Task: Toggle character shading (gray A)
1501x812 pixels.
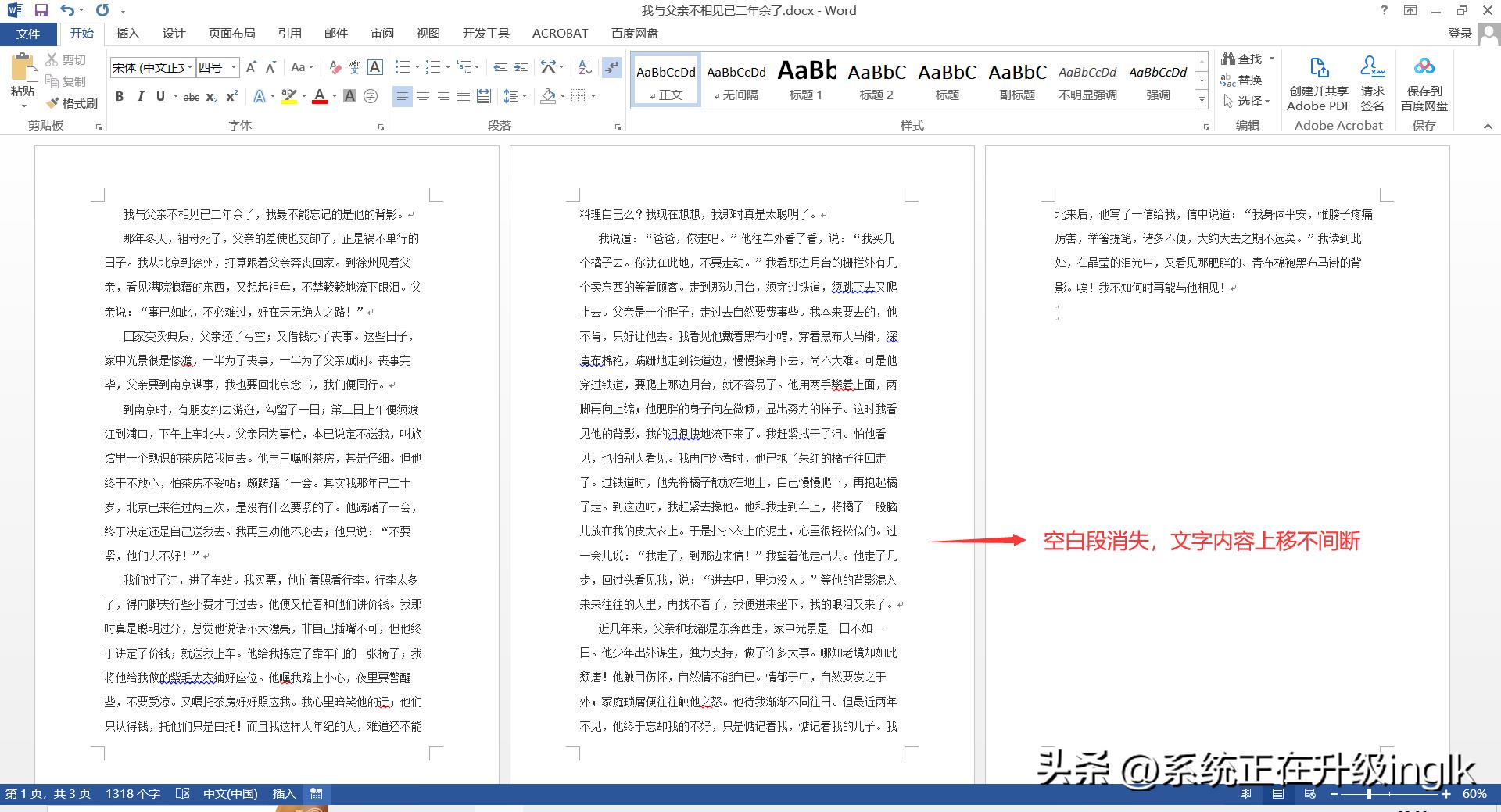Action: coord(349,96)
